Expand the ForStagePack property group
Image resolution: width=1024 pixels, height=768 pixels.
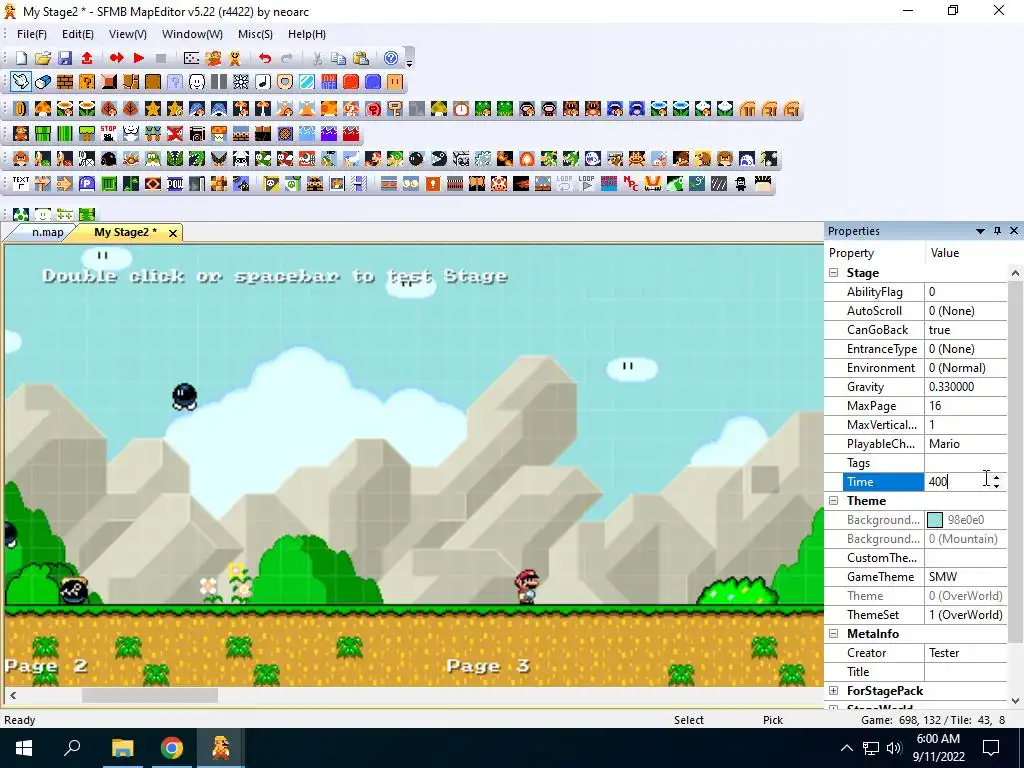click(x=834, y=691)
